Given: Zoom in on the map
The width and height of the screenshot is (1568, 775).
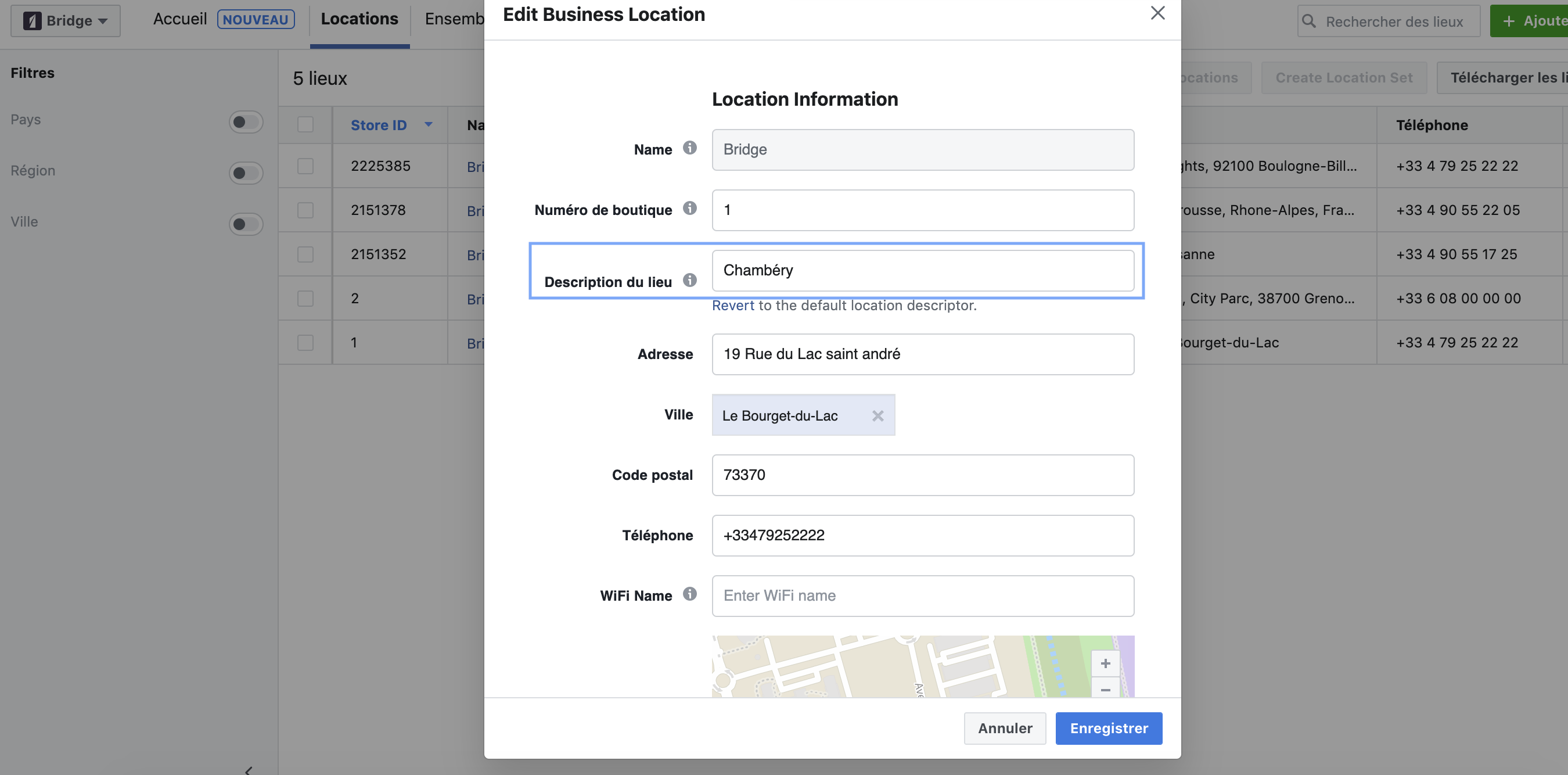Looking at the screenshot, I should [x=1105, y=663].
